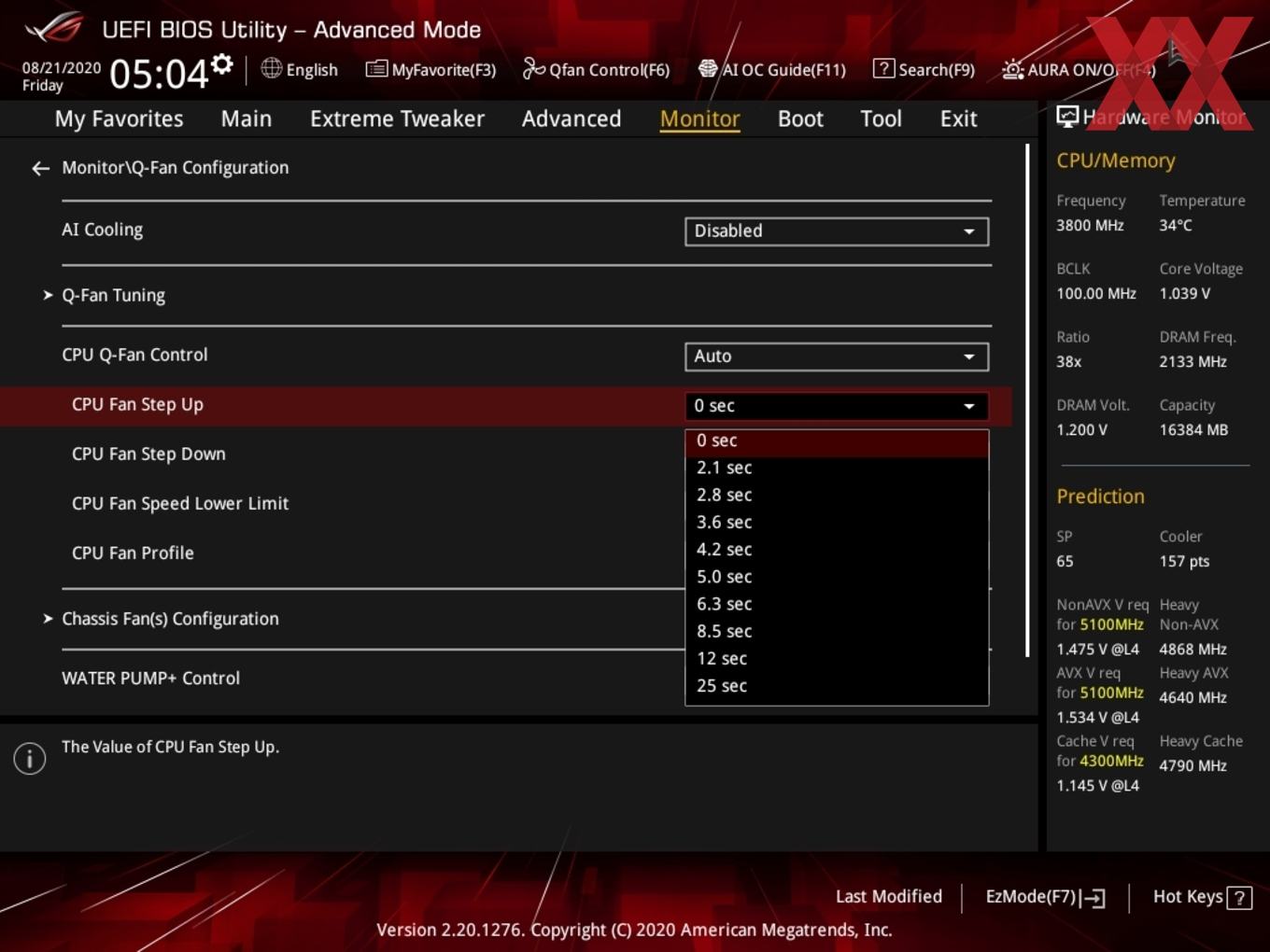The height and width of the screenshot is (952, 1270).
Task: Click the 16384 MB capacity value
Action: tap(1193, 430)
